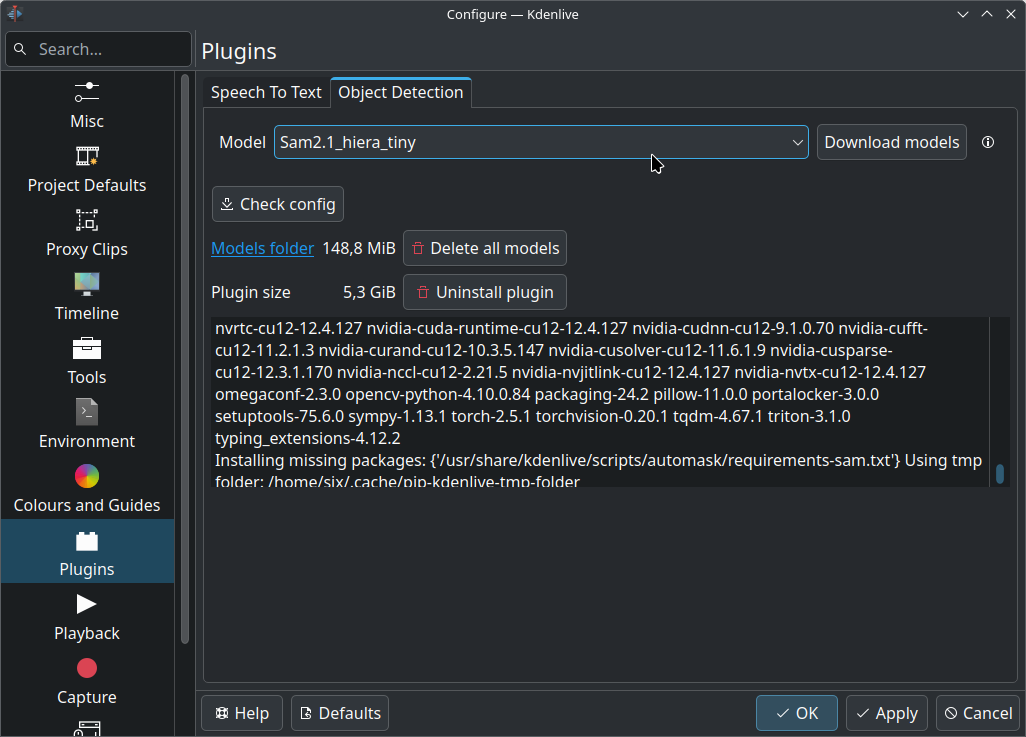Screen dimensions: 1026x737
Task: Open the Tools toolbox category
Action: [x=87, y=361]
